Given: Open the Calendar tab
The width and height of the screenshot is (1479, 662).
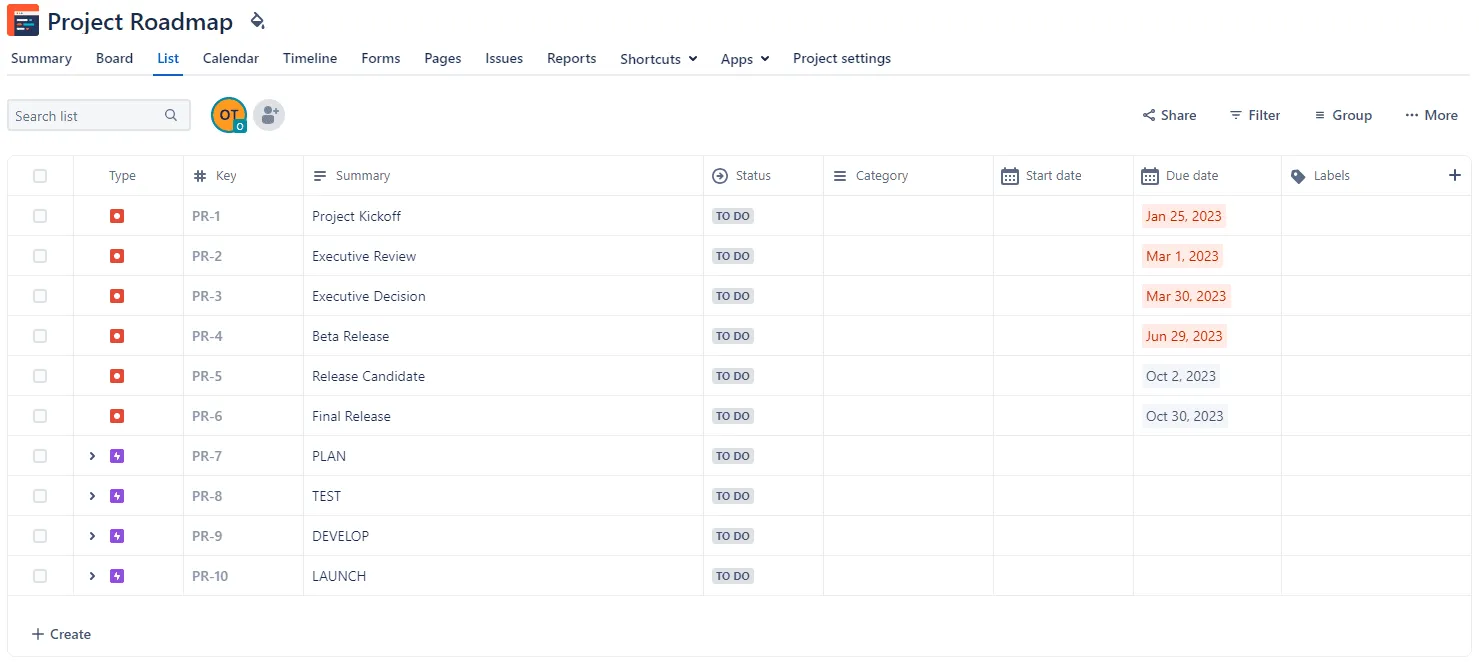Looking at the screenshot, I should tap(231, 58).
